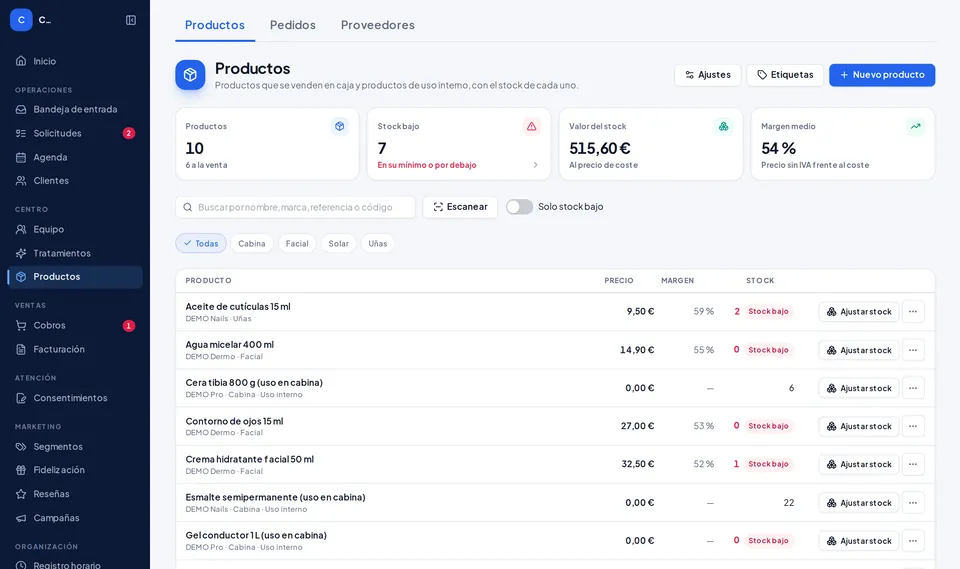Click the blue C workspace logo
The width and height of the screenshot is (960, 569).
pos(21,20)
